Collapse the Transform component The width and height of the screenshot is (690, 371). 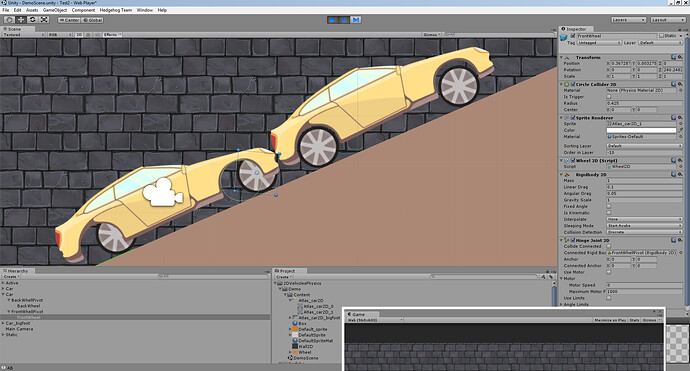tap(562, 57)
